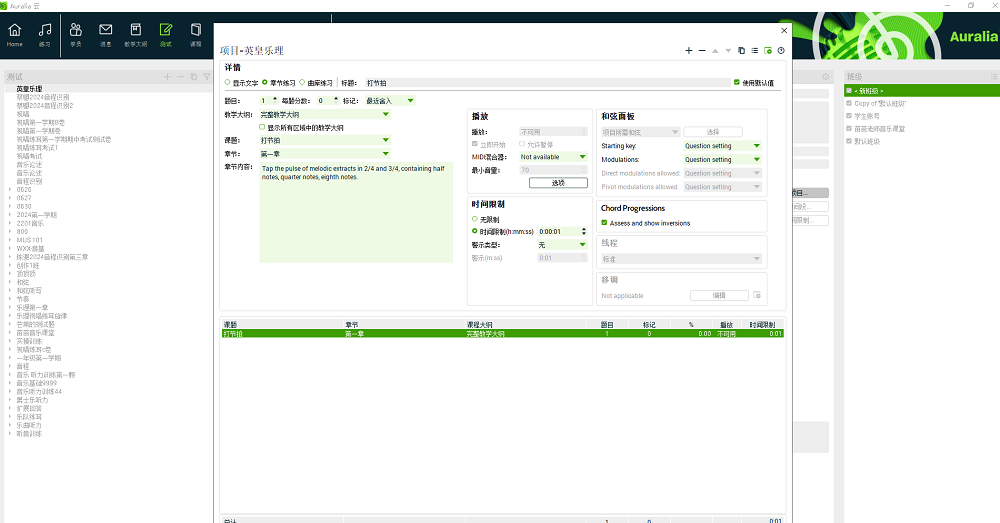Select 音程识别 in the tests list
Image resolution: width=1000 pixels, height=523 pixels.
point(29,181)
